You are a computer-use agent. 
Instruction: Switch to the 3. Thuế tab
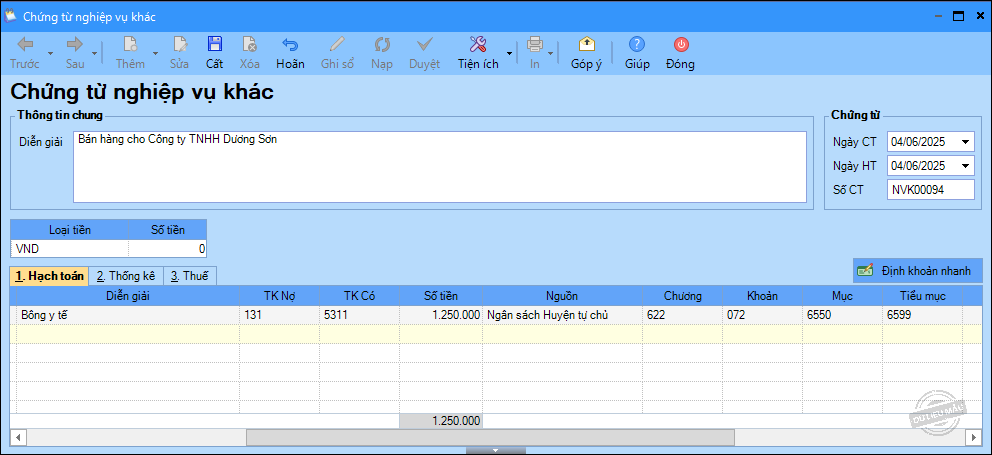[x=190, y=276]
